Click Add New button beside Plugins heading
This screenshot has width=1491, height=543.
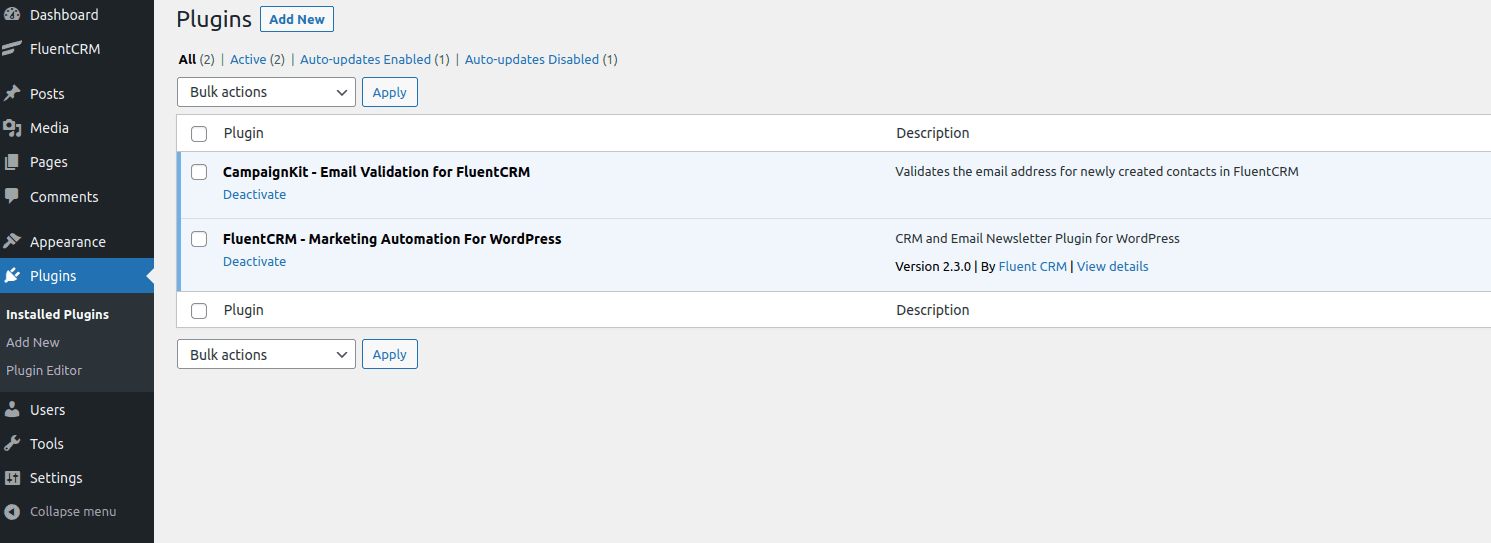[x=297, y=19]
